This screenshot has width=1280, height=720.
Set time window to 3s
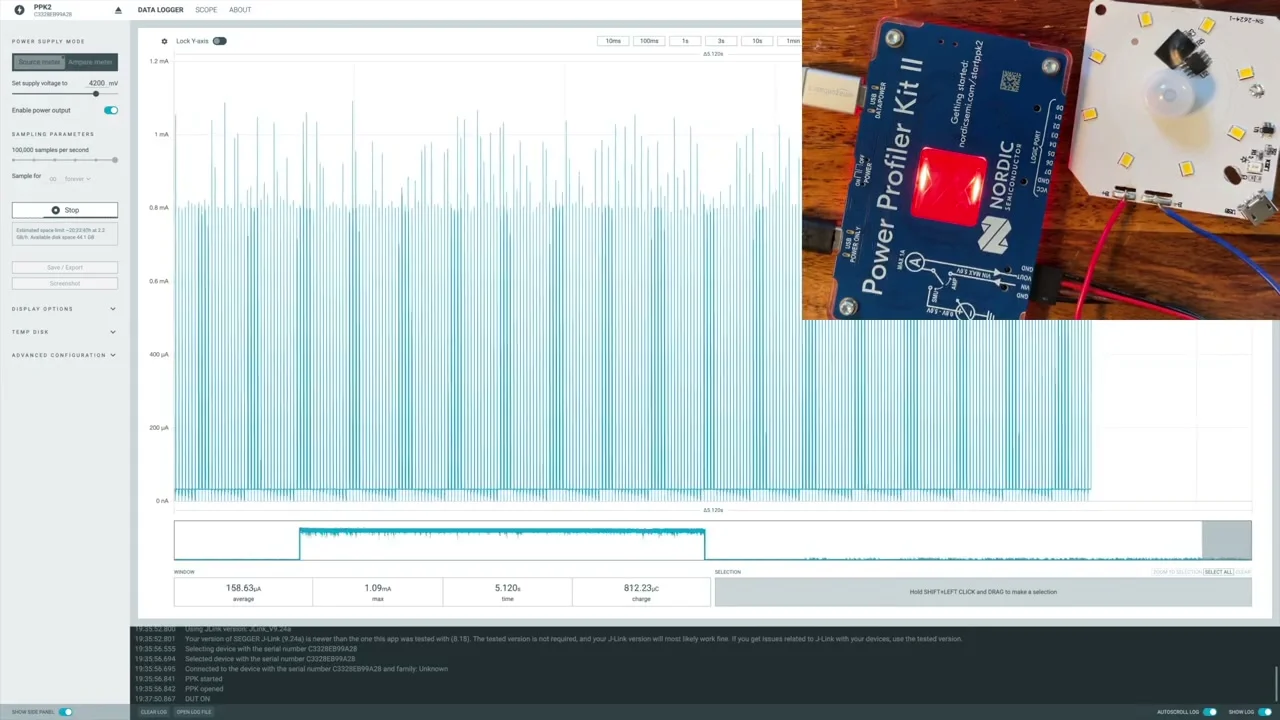tap(721, 41)
